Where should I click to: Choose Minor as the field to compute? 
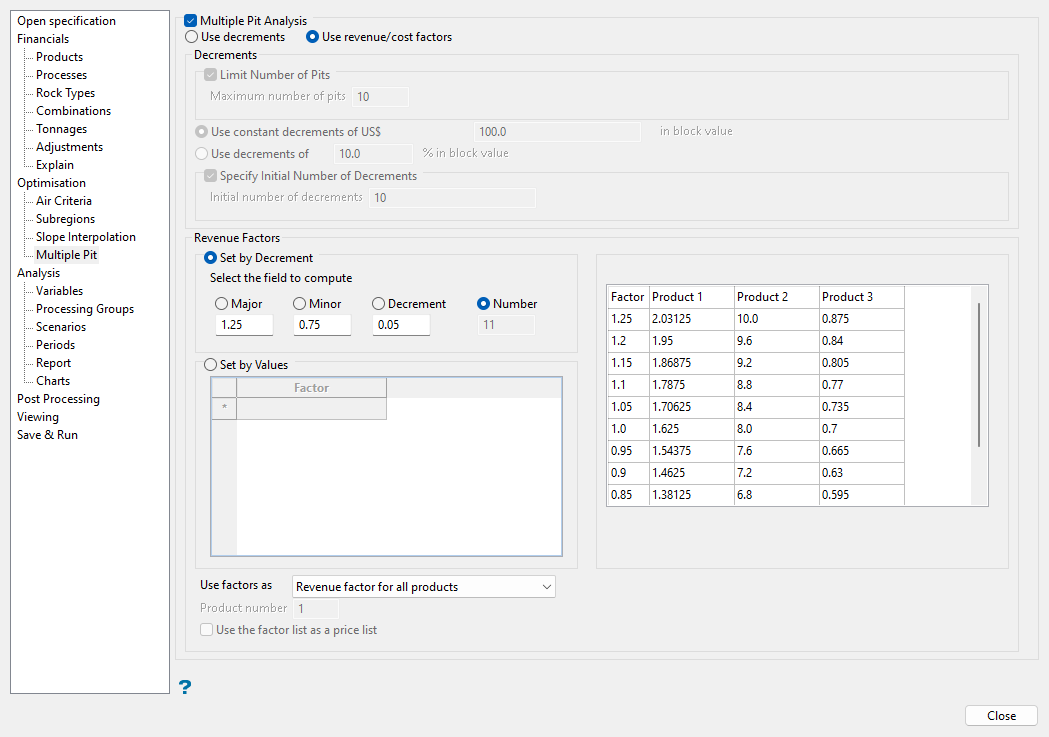(x=300, y=304)
